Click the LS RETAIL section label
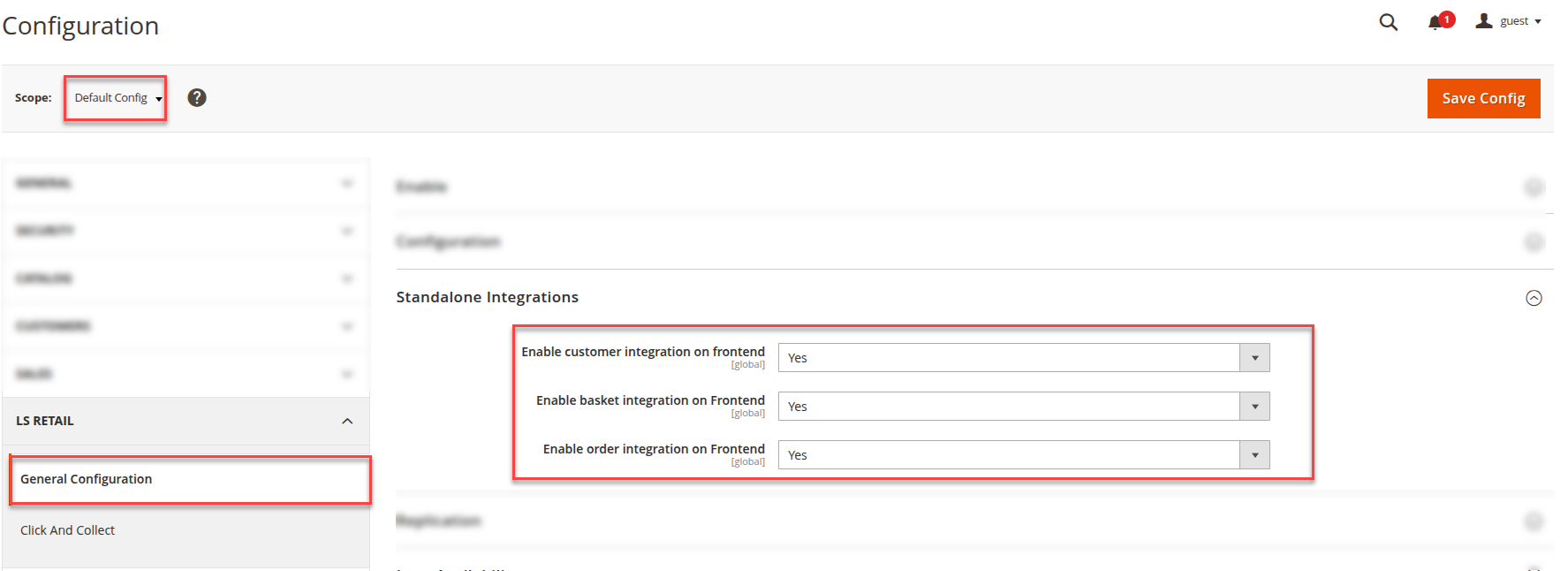Image resolution: width=1568 pixels, height=571 pixels. pyautogui.click(x=45, y=421)
